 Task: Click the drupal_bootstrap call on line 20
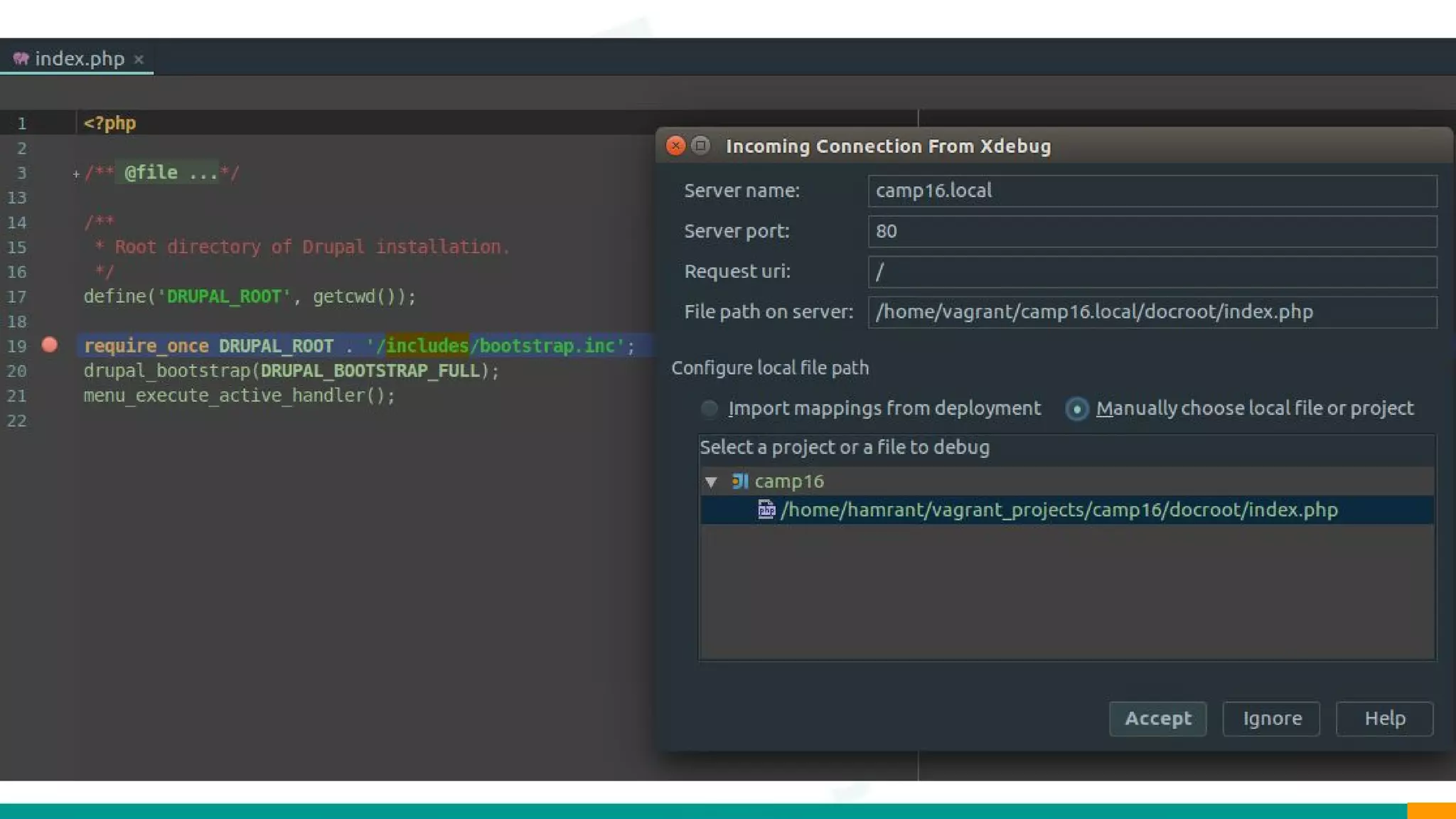click(x=291, y=370)
